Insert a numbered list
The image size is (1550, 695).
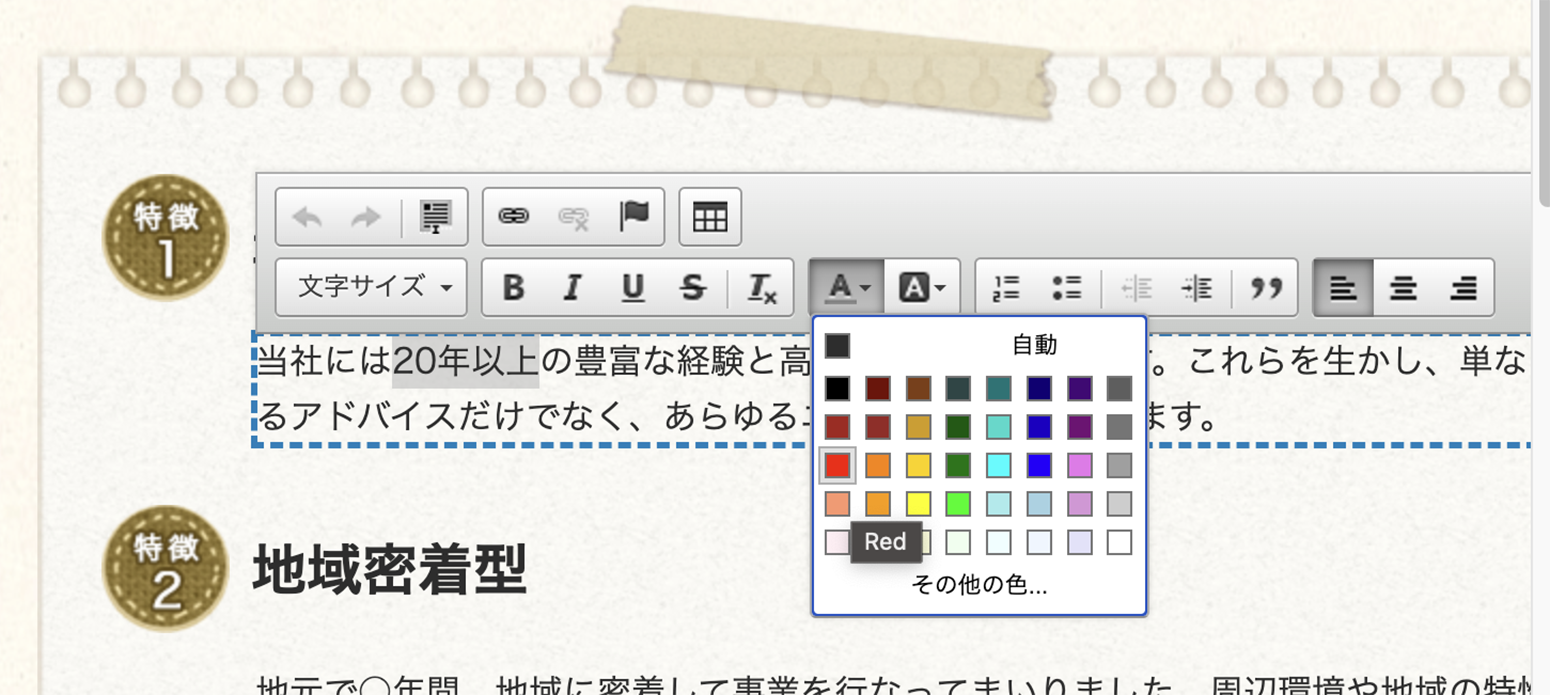[1006, 288]
